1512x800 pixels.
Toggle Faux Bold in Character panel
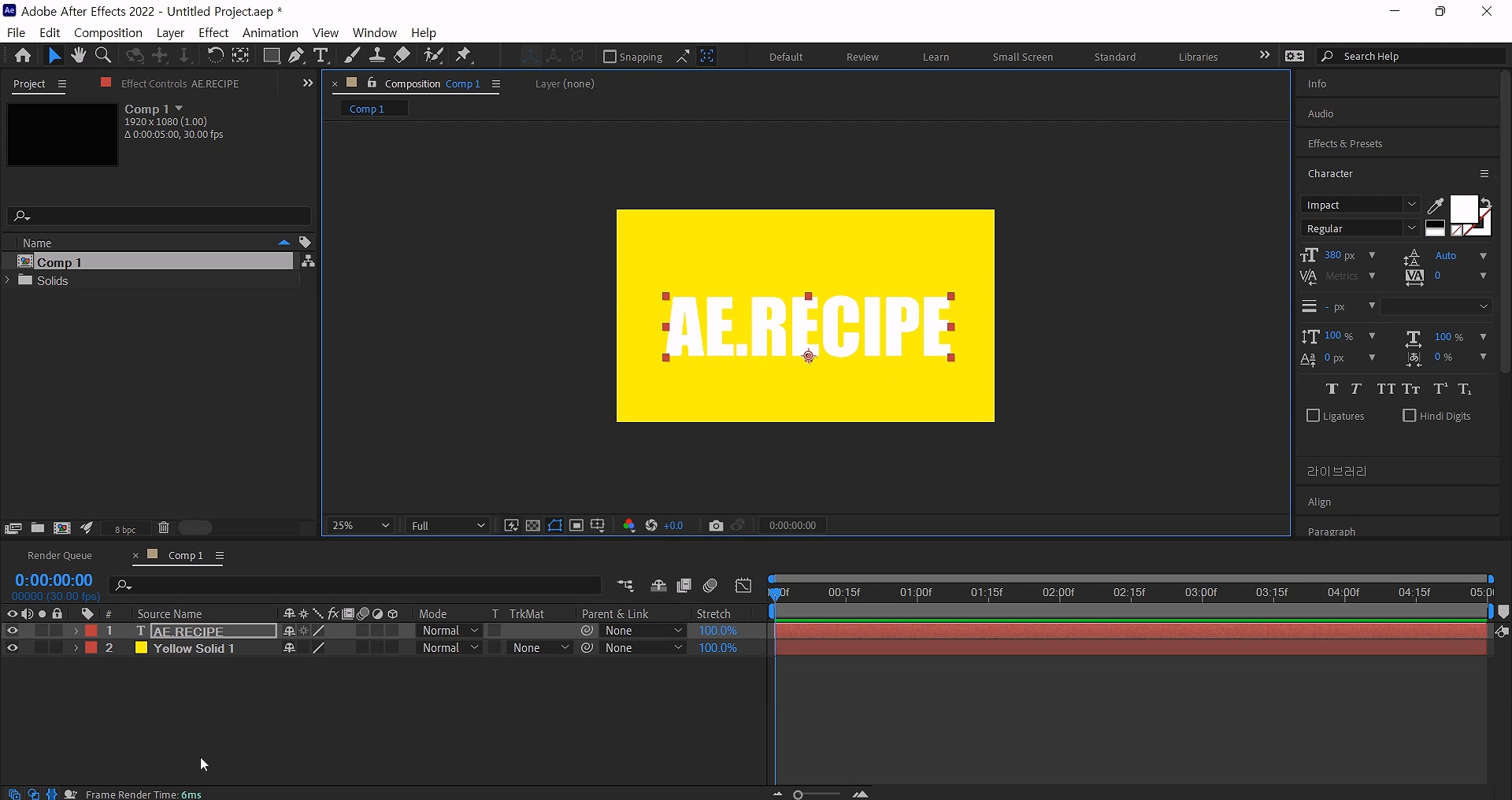(x=1332, y=389)
